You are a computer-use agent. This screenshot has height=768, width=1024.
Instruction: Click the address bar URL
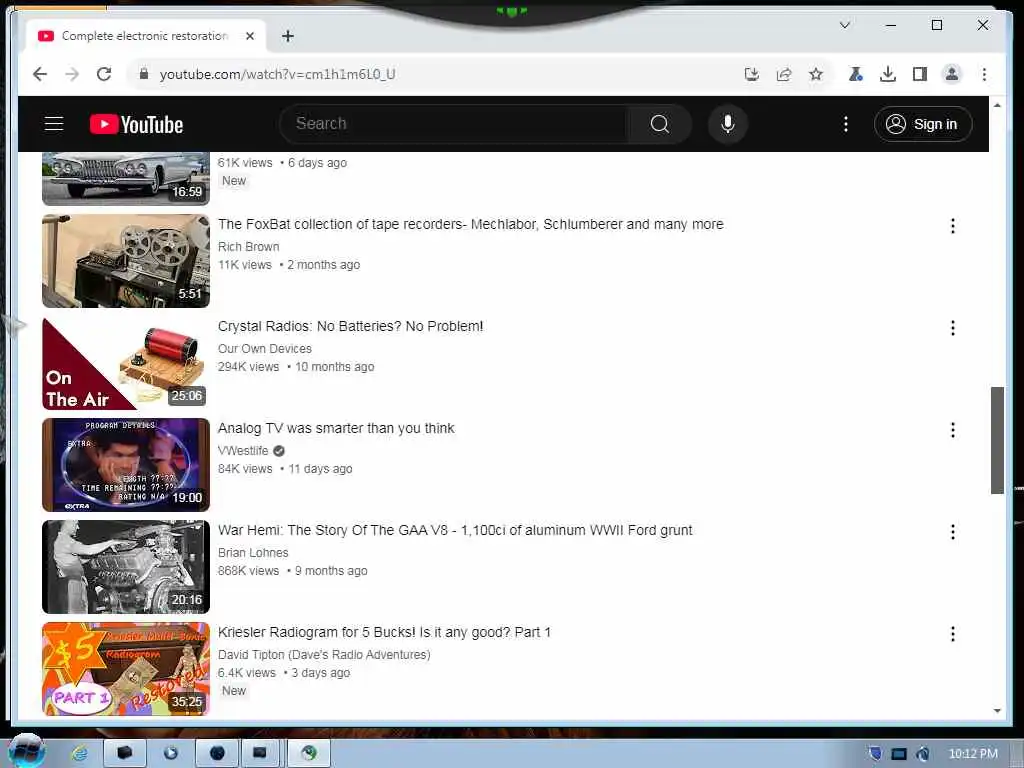click(x=278, y=74)
